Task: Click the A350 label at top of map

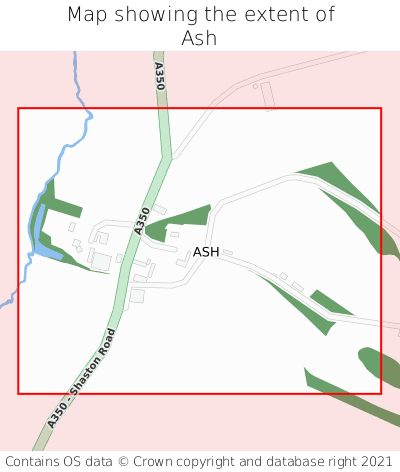Action: [x=160, y=76]
